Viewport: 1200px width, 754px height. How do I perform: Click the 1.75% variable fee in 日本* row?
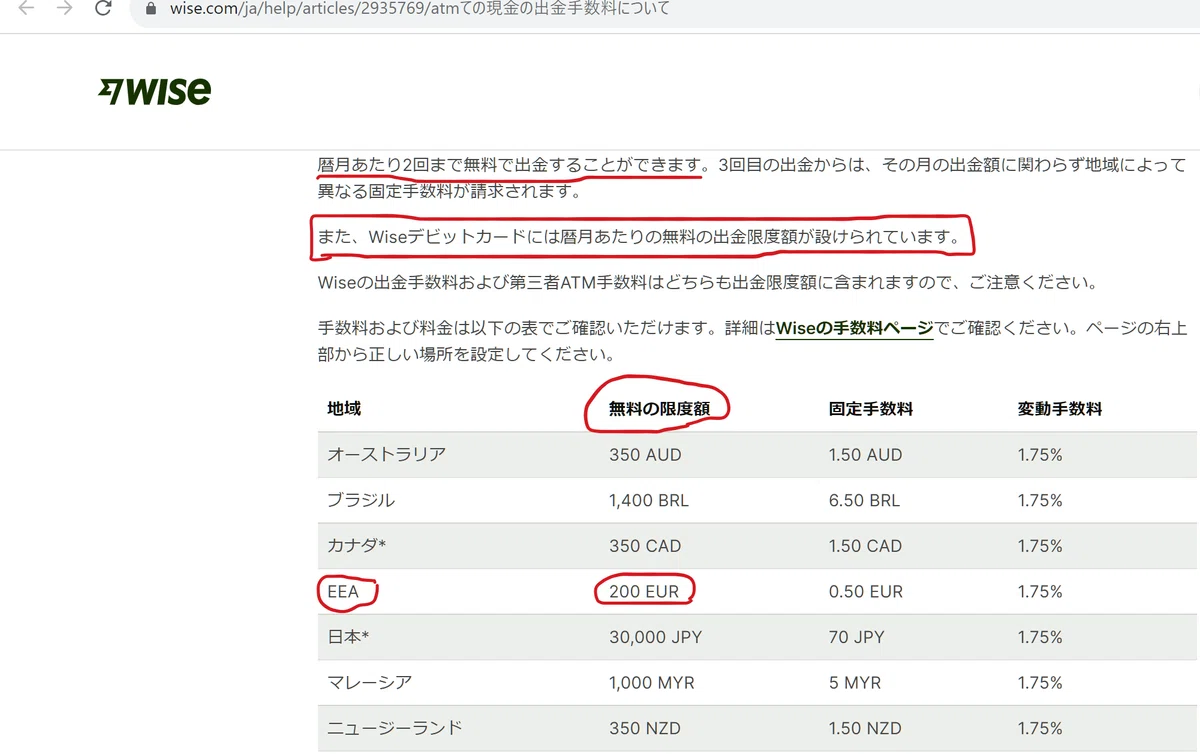click(x=1040, y=637)
